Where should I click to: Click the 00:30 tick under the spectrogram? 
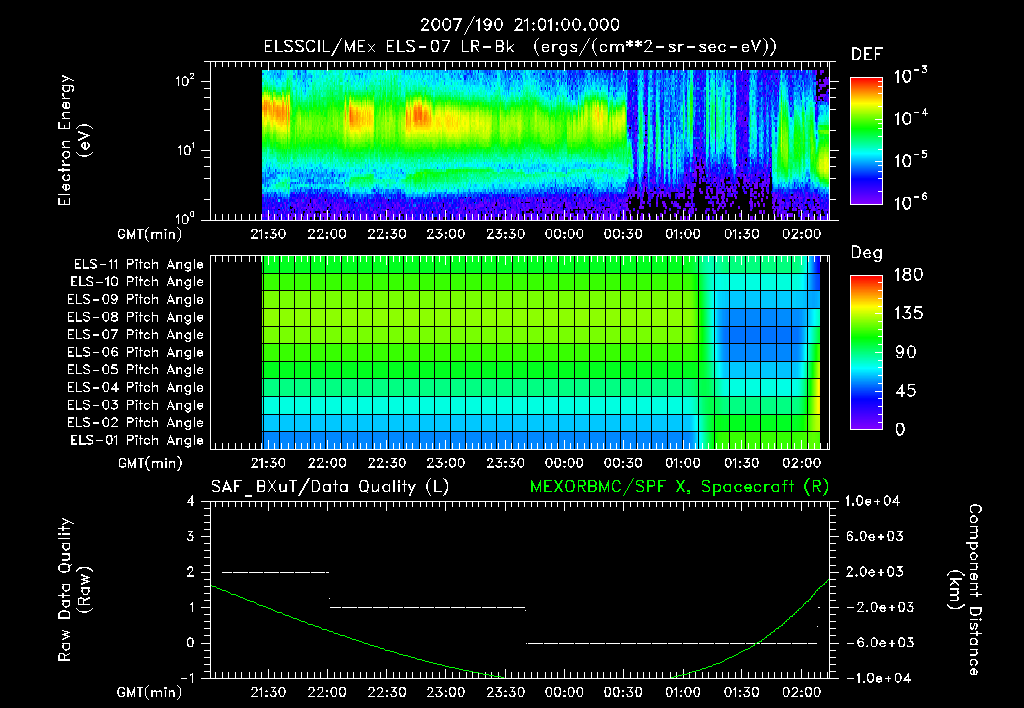point(623,234)
